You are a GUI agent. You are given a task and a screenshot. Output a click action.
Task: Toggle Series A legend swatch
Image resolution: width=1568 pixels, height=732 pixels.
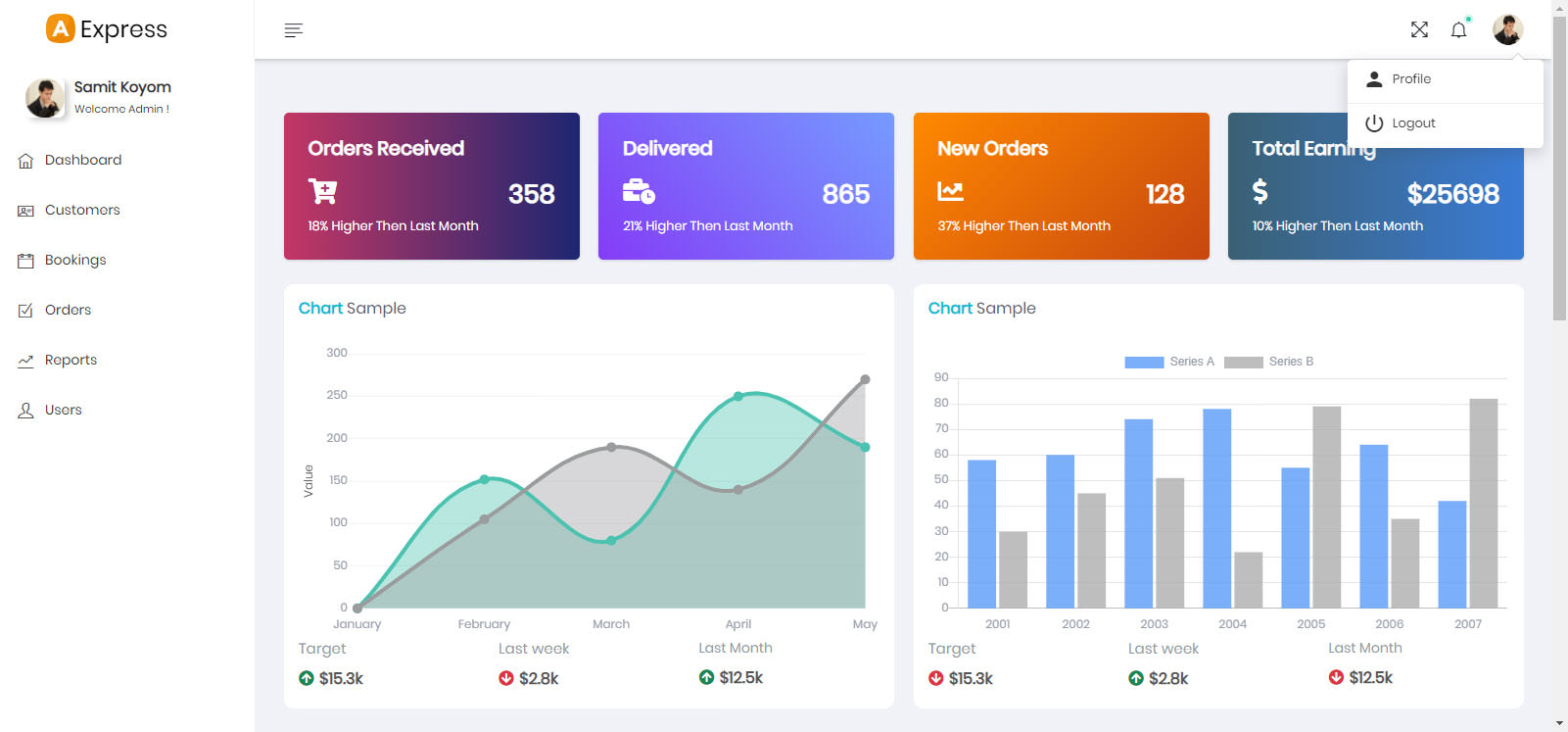(1144, 362)
